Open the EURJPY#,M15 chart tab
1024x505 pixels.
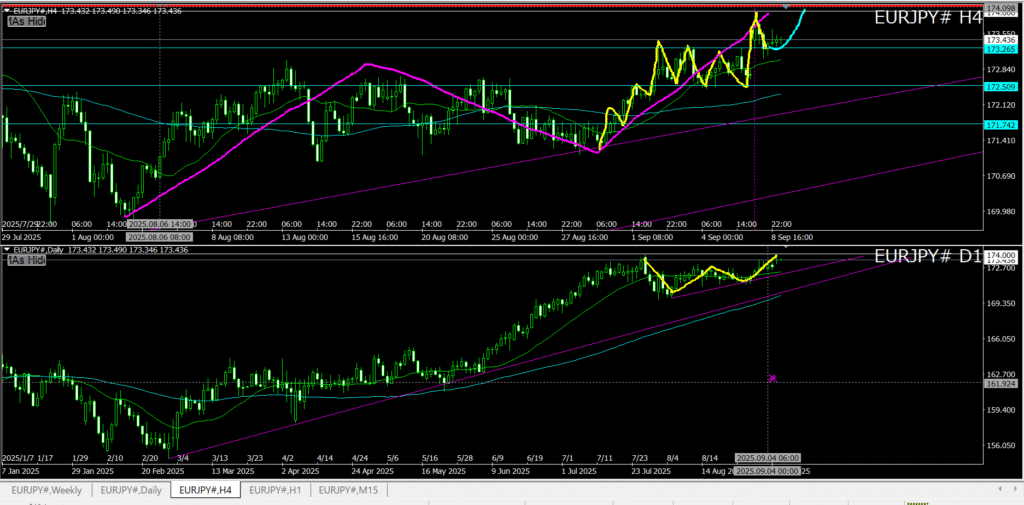pyautogui.click(x=349, y=489)
